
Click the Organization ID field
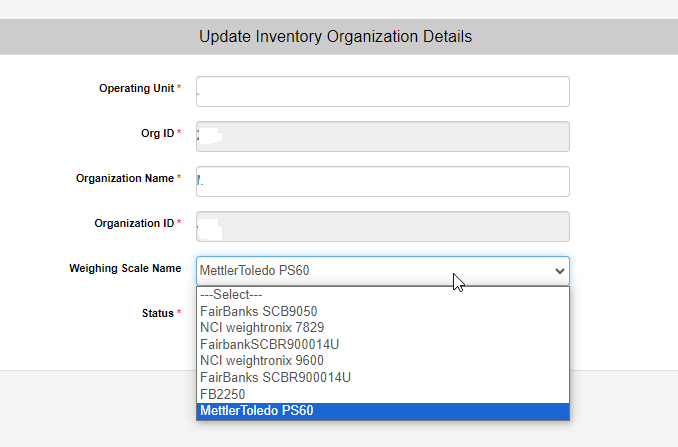(383, 227)
